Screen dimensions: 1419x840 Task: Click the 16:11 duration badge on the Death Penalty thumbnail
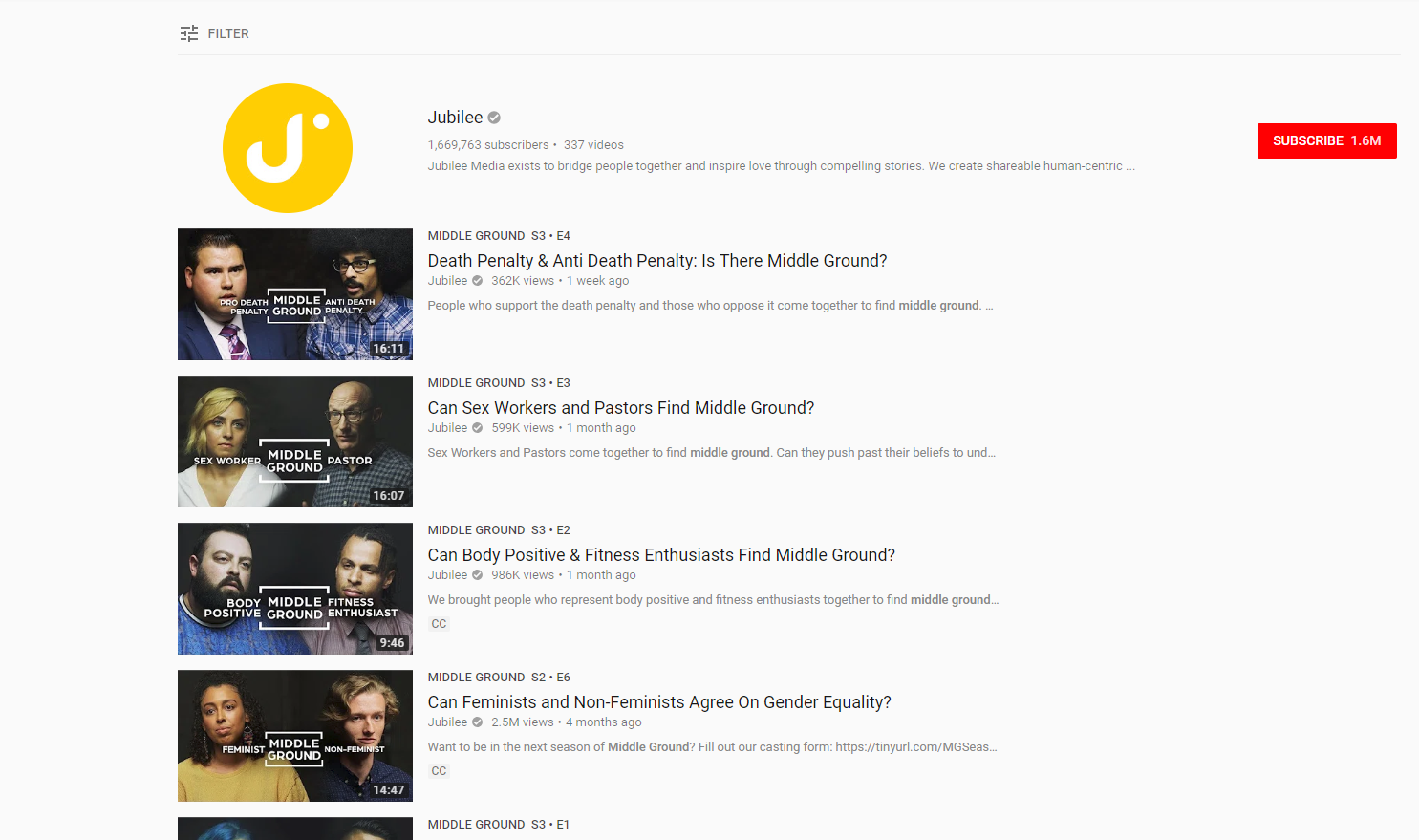click(389, 349)
